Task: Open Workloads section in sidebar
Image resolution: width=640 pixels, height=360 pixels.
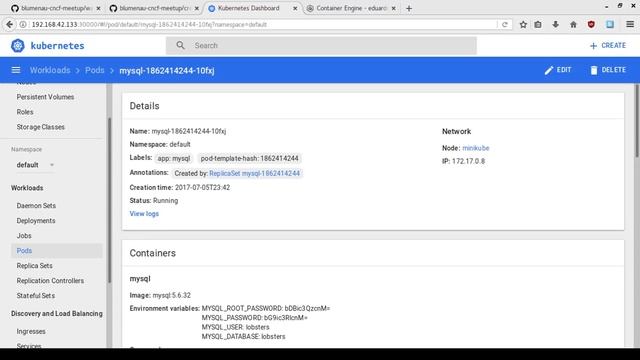Action: pos(27,188)
